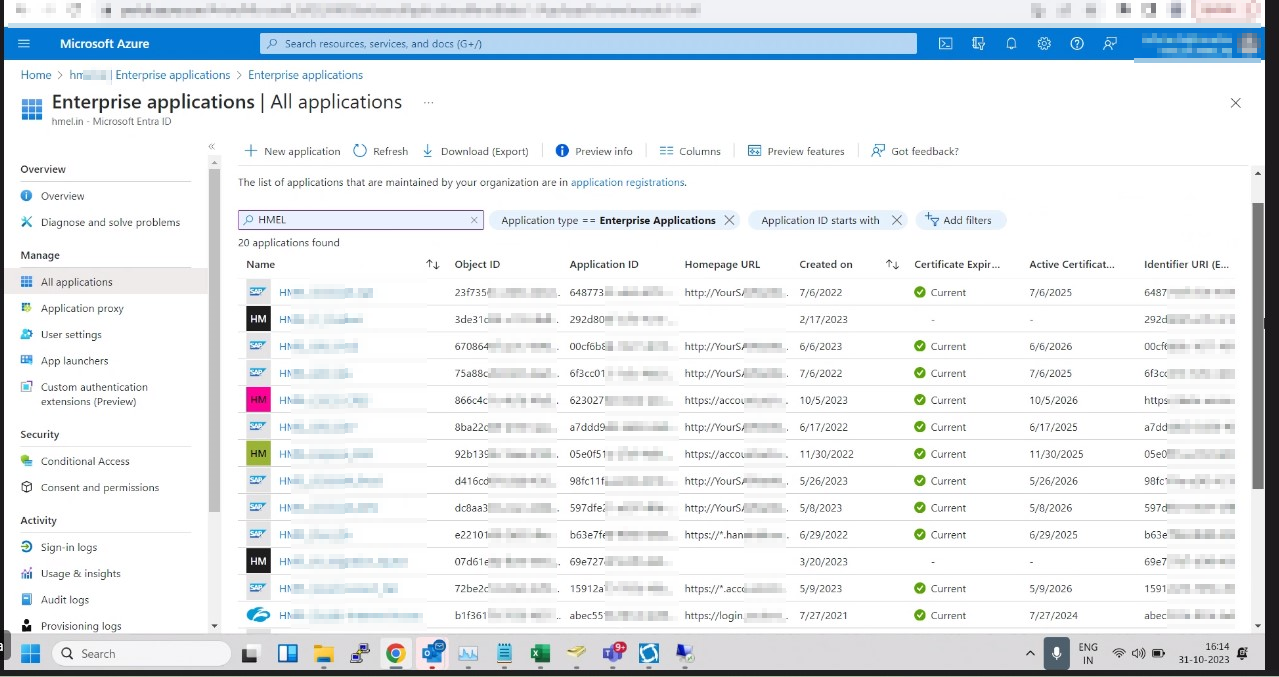Select All applications in the left menu
This screenshot has width=1279, height=677.
76,282
